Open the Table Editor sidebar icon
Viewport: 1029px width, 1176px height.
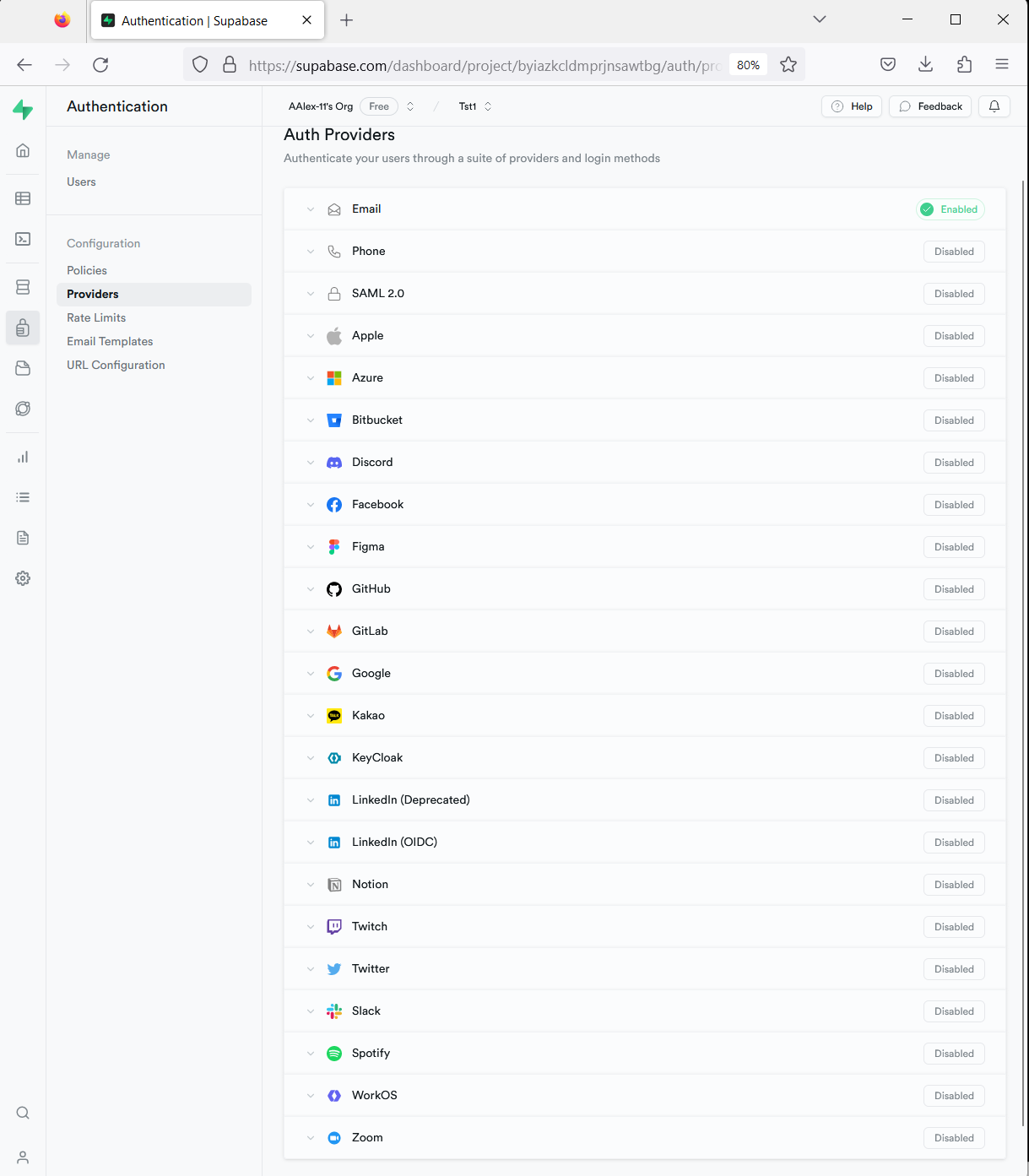(23, 198)
